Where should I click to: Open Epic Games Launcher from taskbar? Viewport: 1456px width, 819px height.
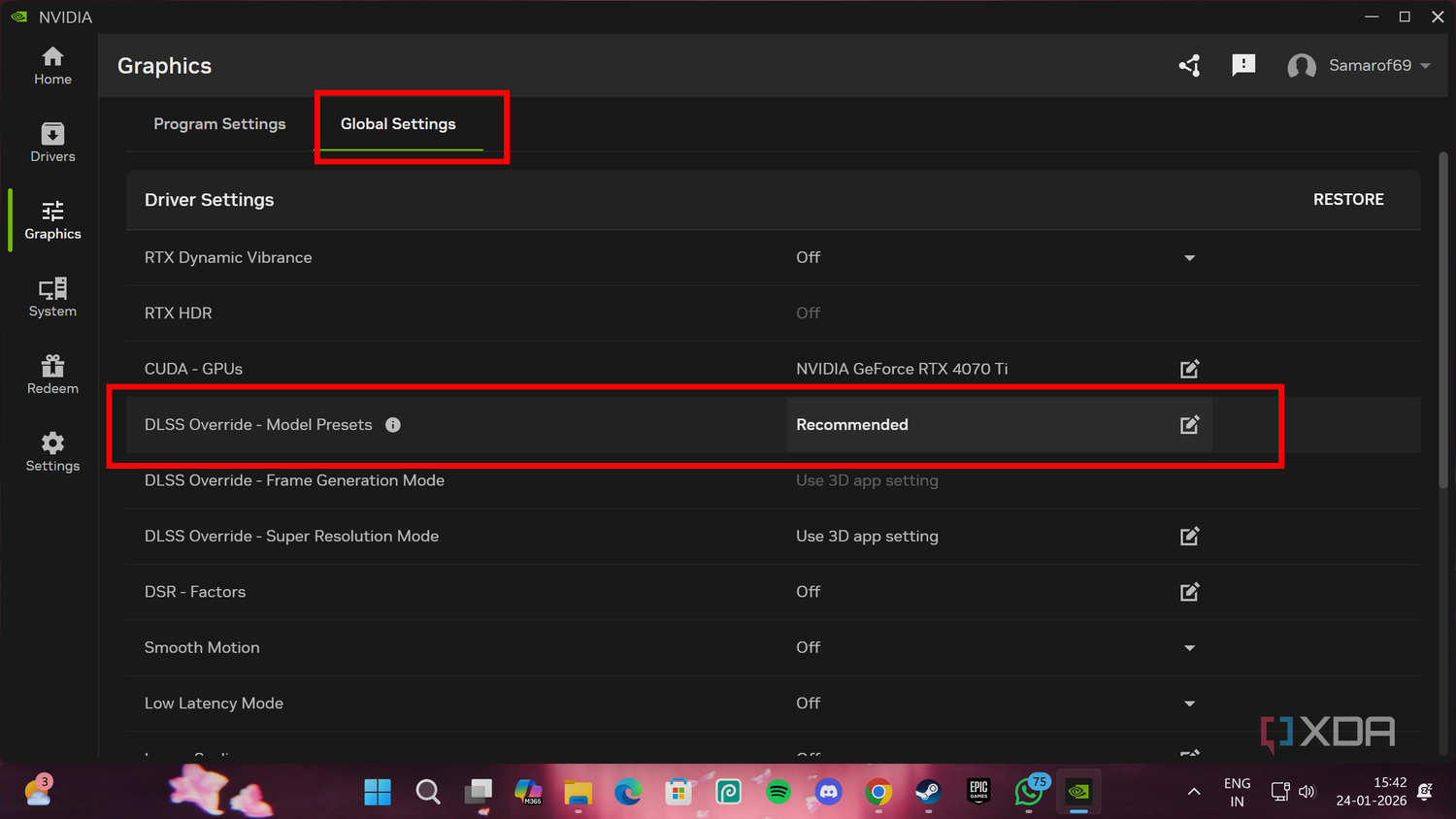(978, 792)
